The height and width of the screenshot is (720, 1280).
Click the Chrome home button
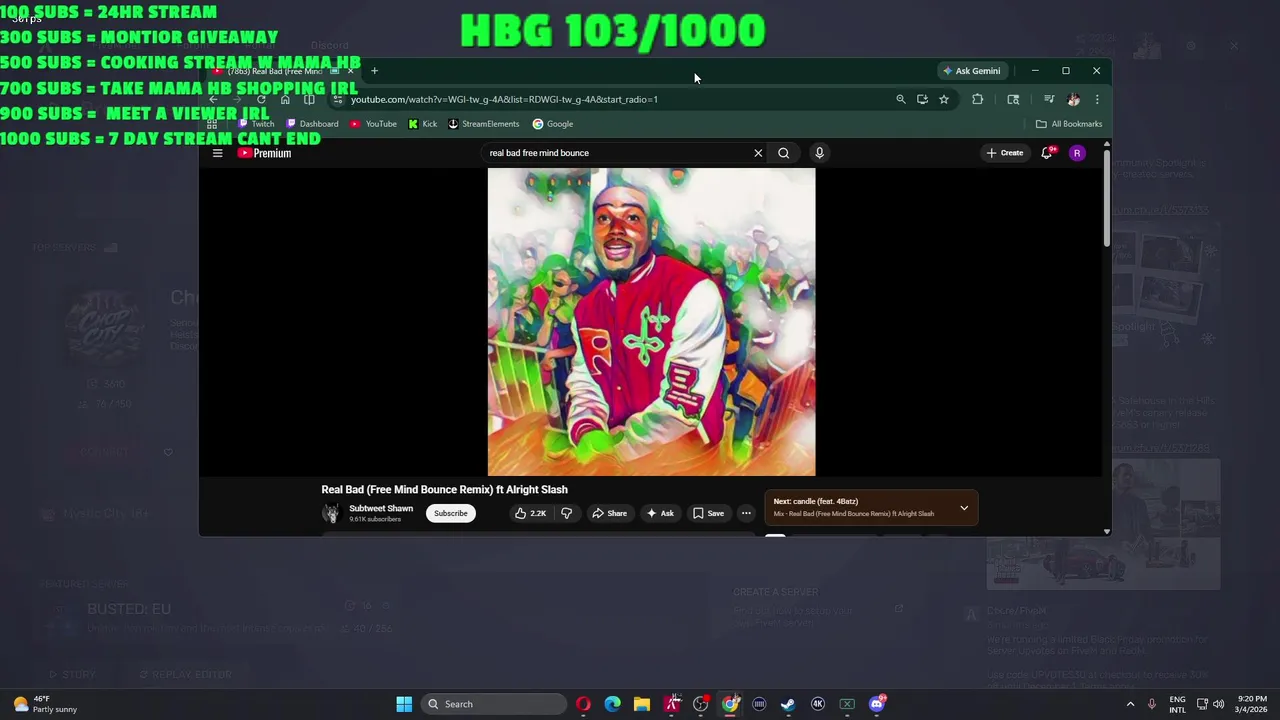[285, 99]
